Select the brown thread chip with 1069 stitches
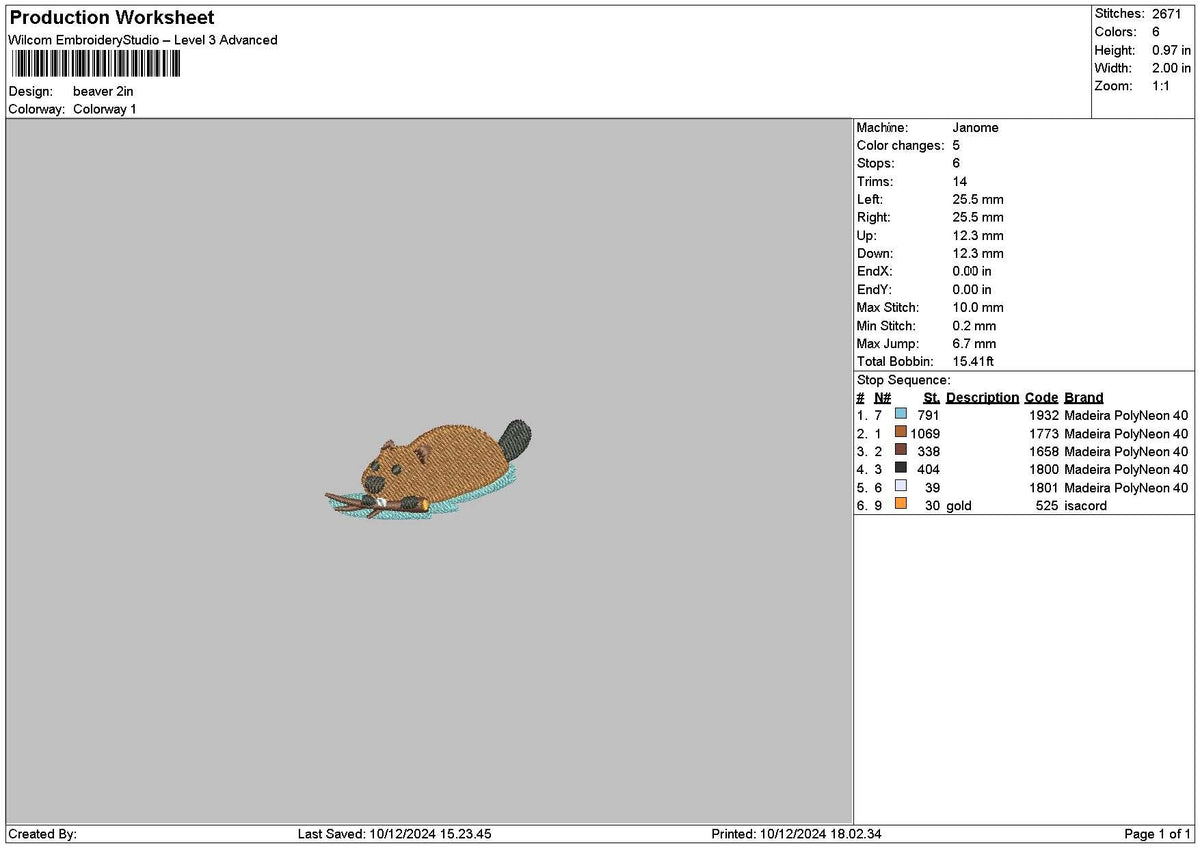 click(x=901, y=433)
